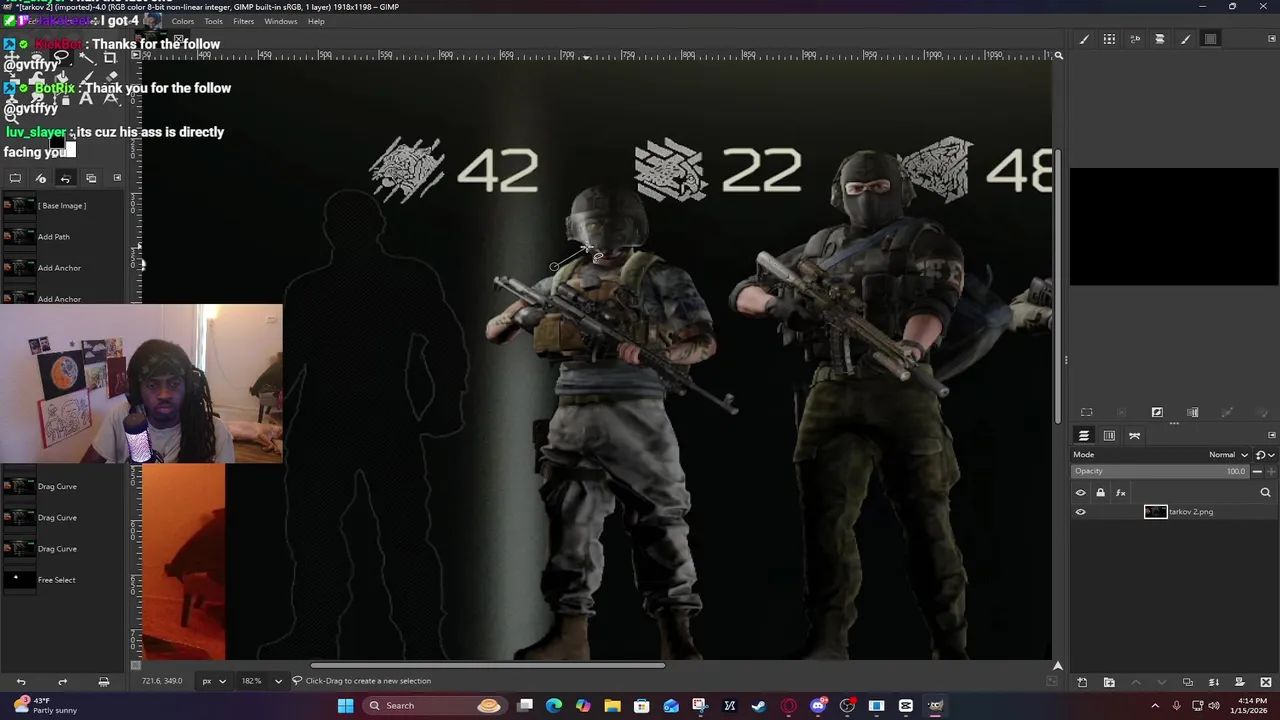Select the Base Image history entry
Image resolution: width=1280 pixels, height=720 pixels.
62,206
